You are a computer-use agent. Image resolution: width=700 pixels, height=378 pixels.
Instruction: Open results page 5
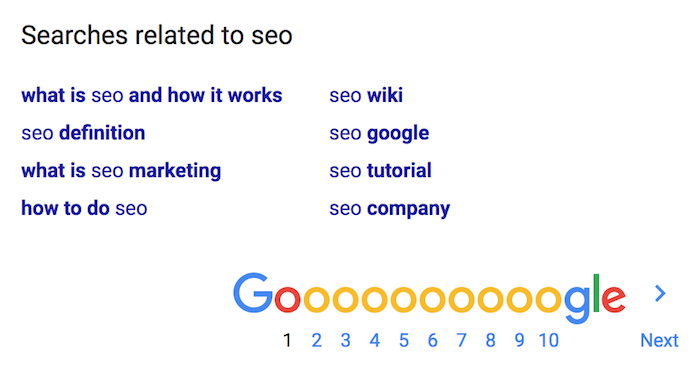404,341
